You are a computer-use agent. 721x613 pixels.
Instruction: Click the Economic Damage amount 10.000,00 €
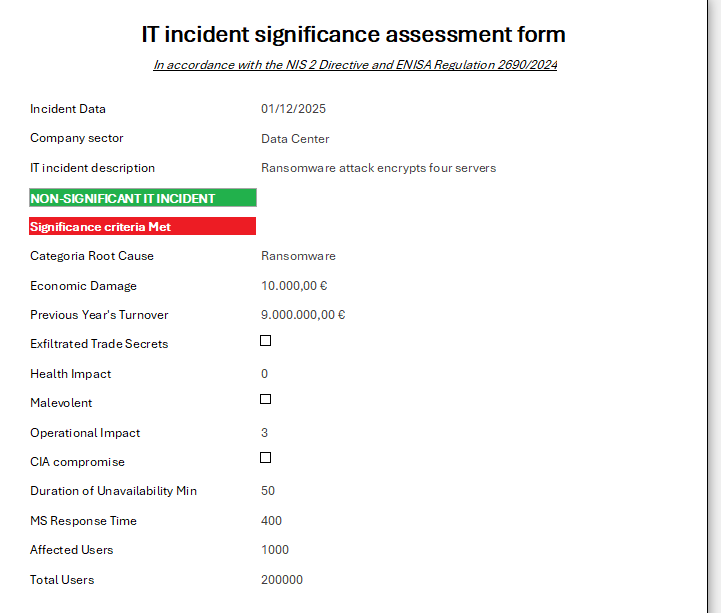click(294, 286)
